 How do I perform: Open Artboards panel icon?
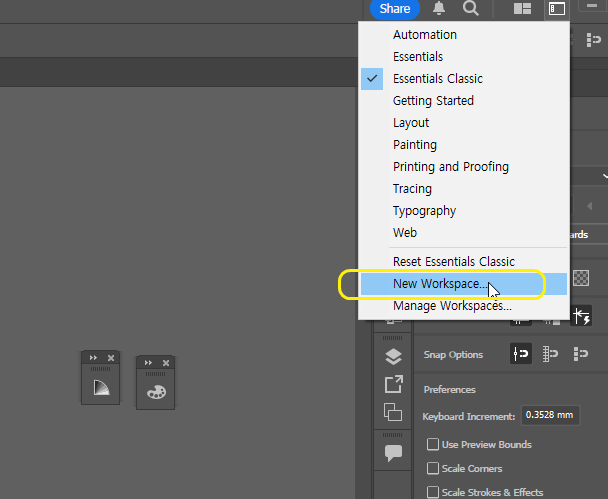[393, 412]
